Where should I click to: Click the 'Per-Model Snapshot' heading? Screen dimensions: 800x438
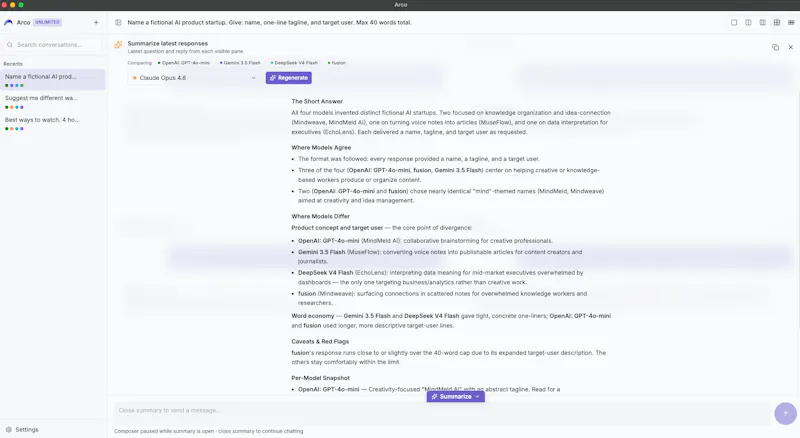tap(320, 378)
